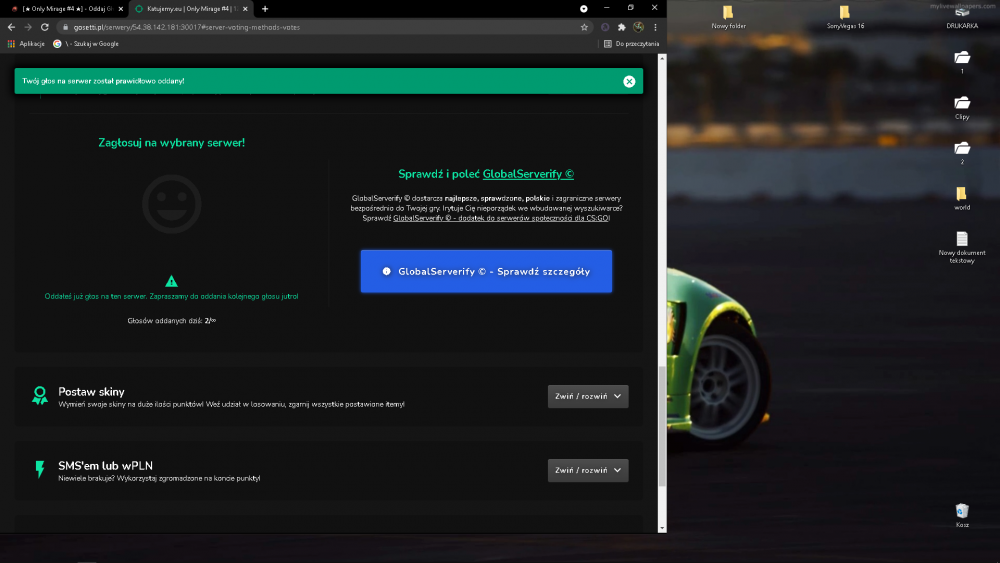Click the smiley face icon
Screen dimensions: 1000x563
(x=172, y=204)
